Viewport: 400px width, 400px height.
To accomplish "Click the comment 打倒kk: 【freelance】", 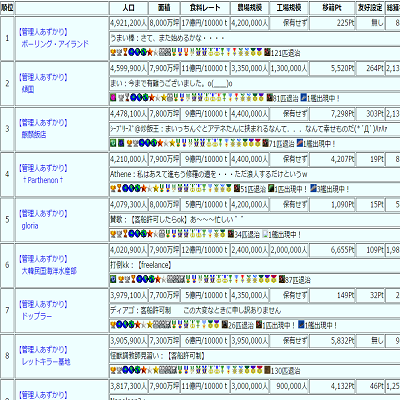I will tap(141, 265).
